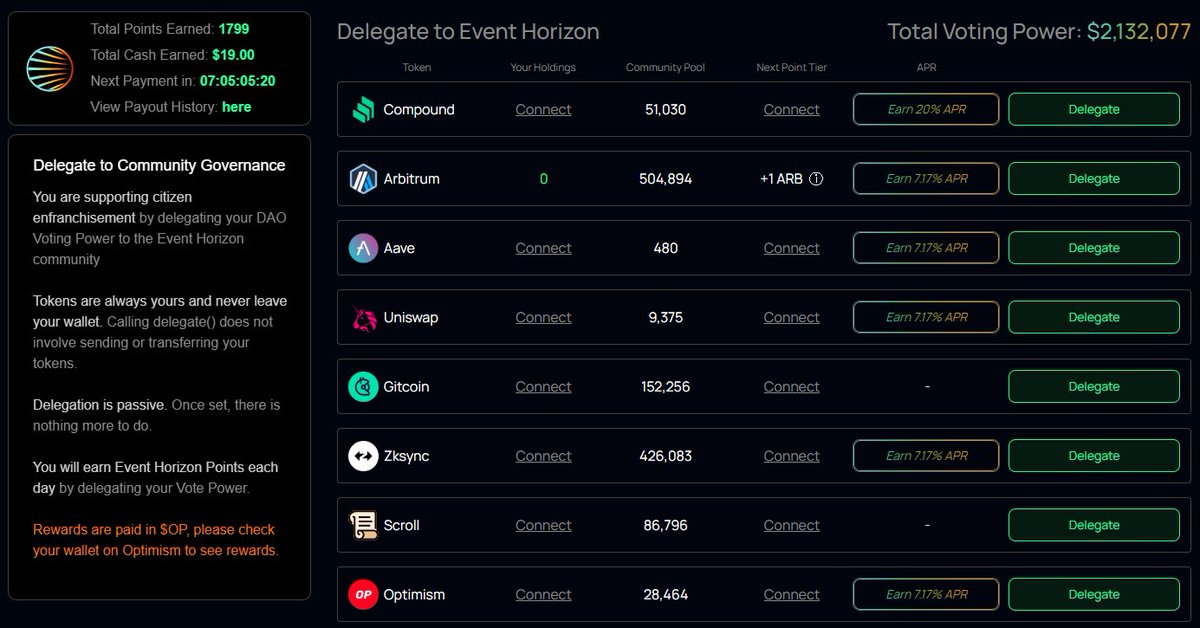Connect in Scroll Next Point Tier column
Screen dimensions: 1200x628
tap(791, 525)
